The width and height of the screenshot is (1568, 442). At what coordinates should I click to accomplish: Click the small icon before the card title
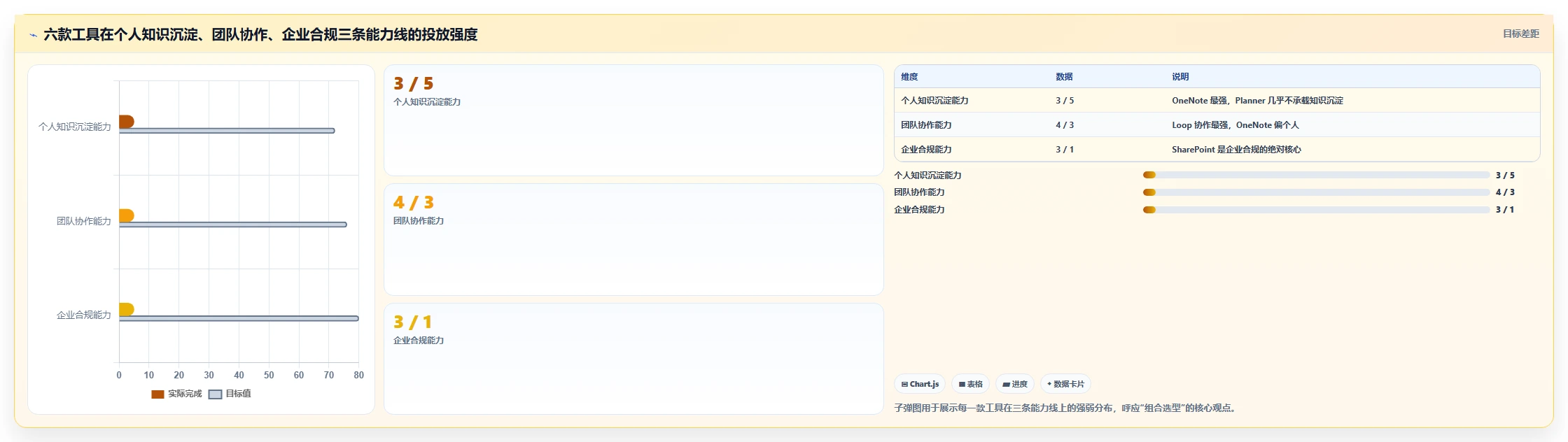[x=33, y=35]
